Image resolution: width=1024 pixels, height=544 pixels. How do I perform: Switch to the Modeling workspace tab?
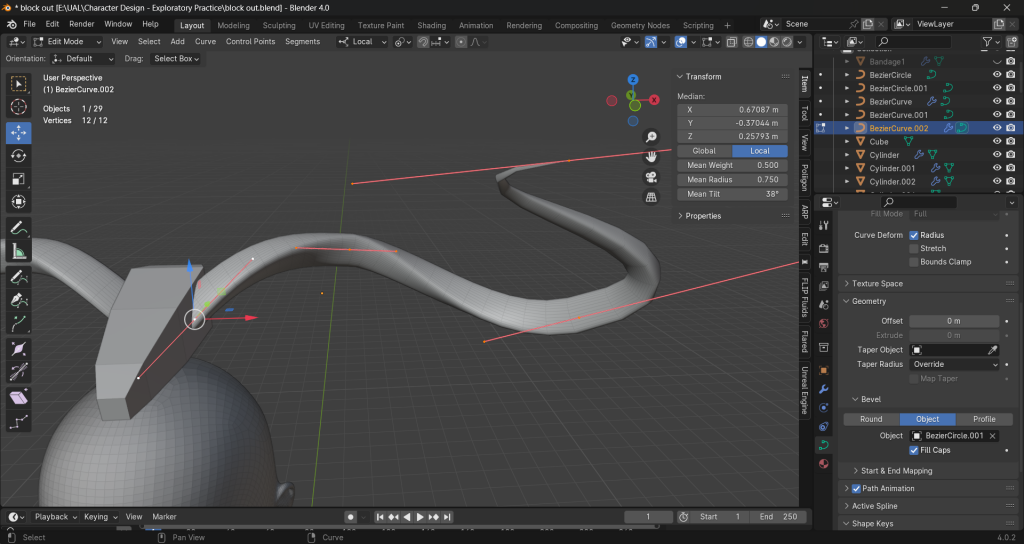(233, 25)
